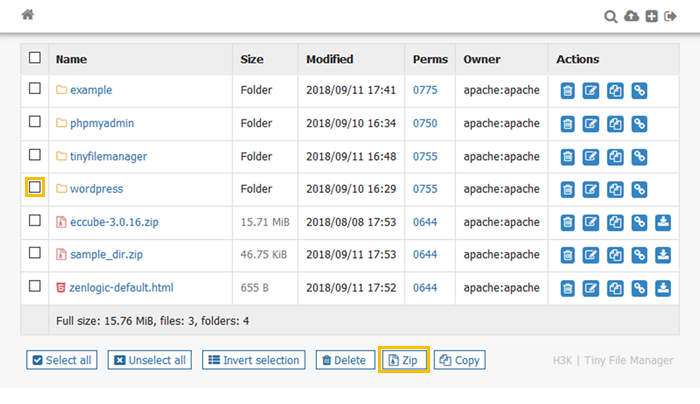Image resolution: width=700 pixels, height=404 pixels.
Task: Check the wordpress folder checkbox
Action: pos(35,187)
